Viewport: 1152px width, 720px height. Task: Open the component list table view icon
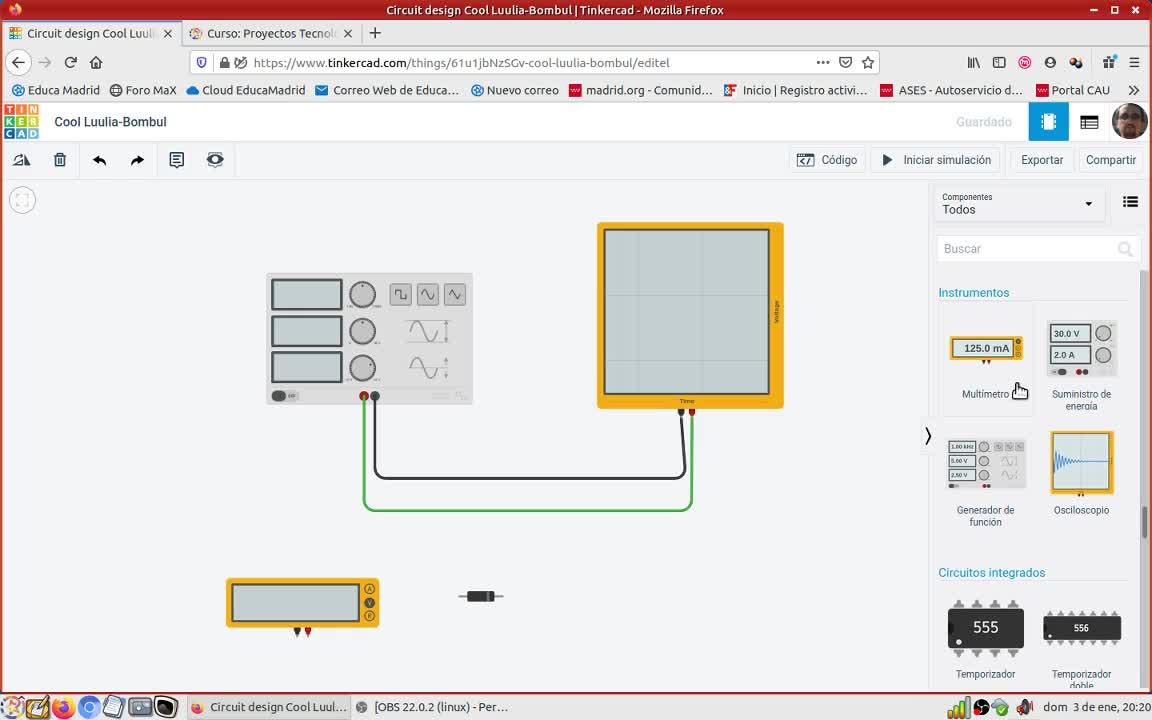(1089, 122)
